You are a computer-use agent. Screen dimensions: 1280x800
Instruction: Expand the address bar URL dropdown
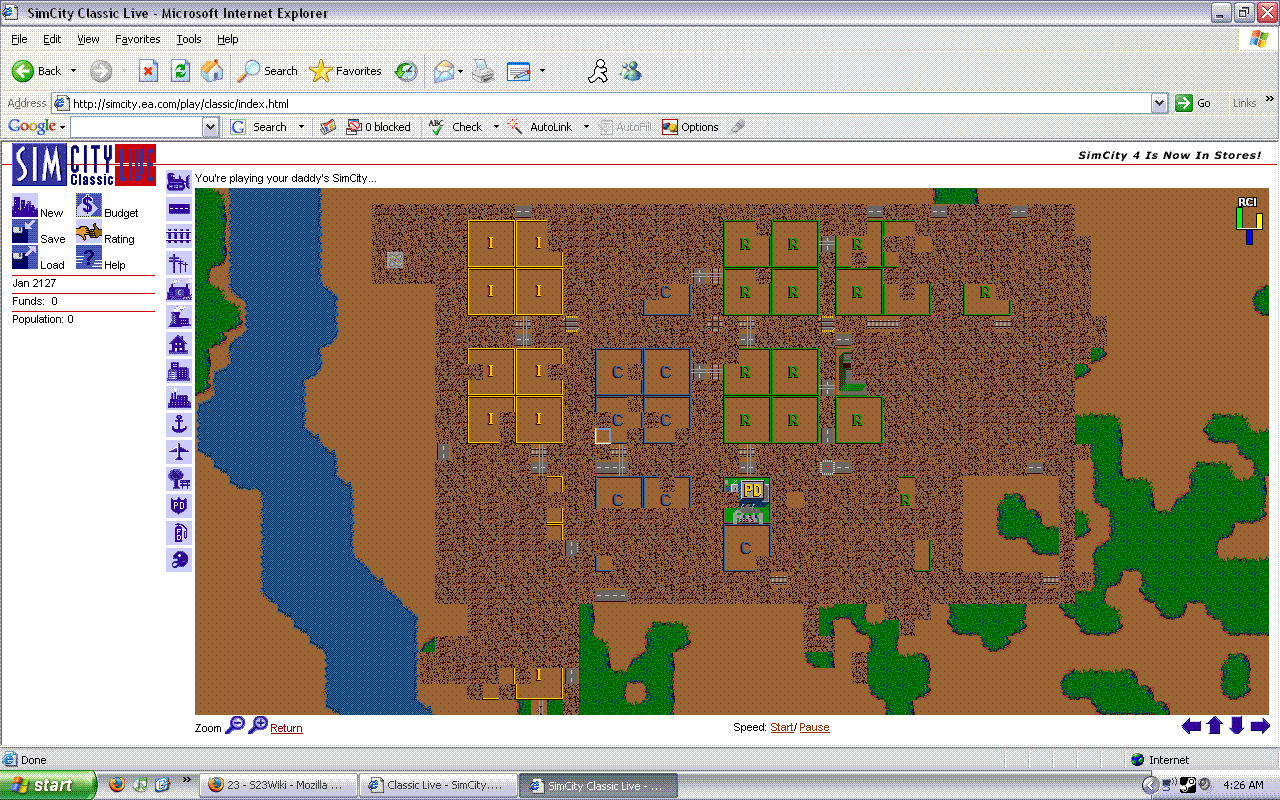(x=1159, y=103)
